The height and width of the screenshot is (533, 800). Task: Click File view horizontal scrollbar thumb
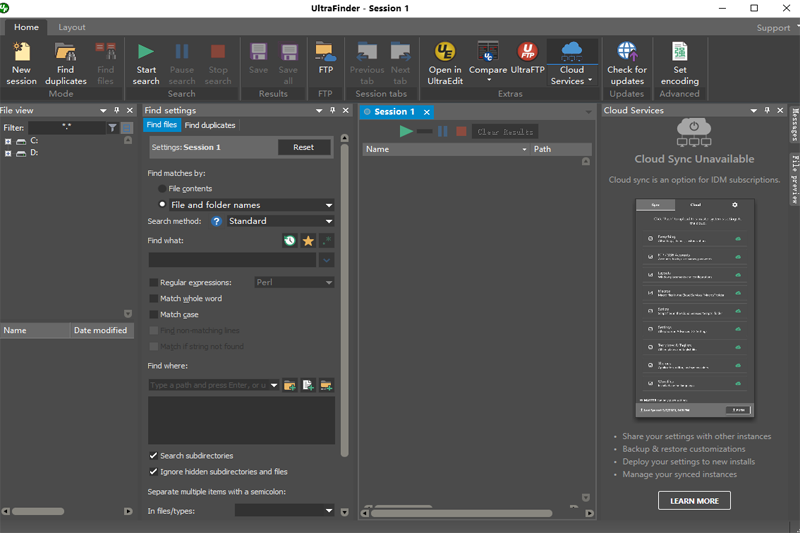point(38,511)
